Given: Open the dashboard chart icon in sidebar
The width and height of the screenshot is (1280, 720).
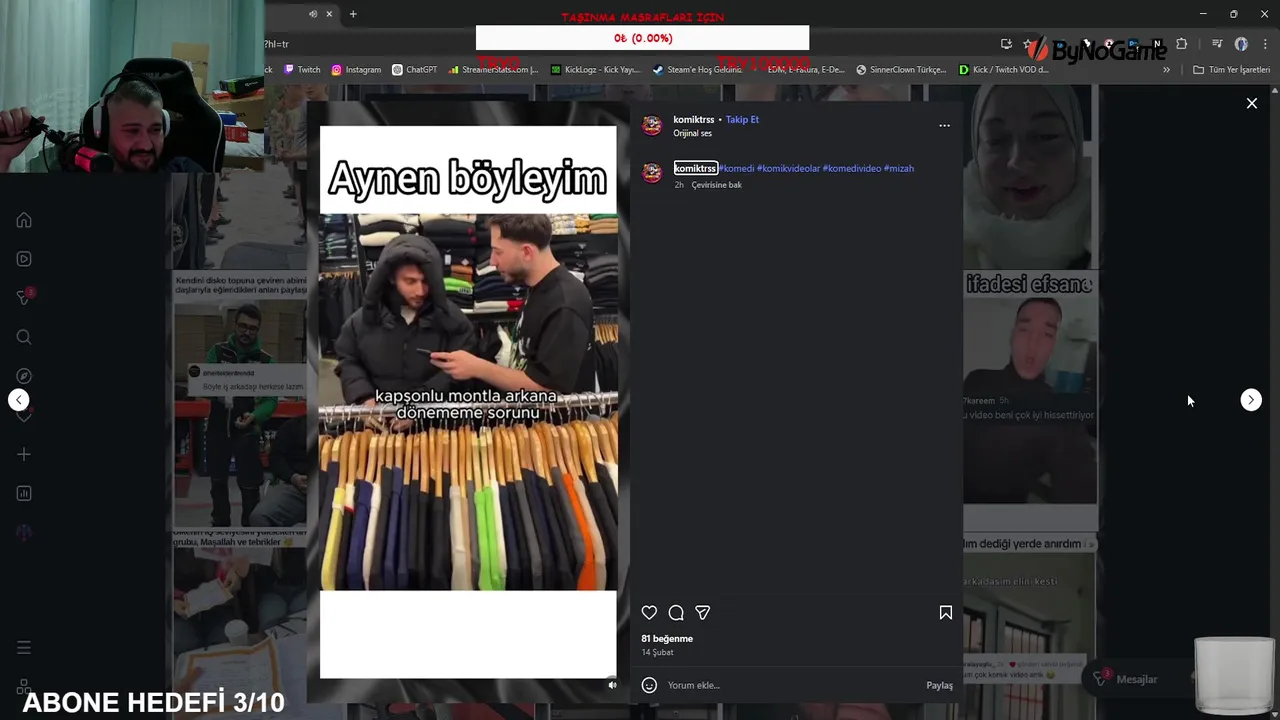Looking at the screenshot, I should tap(24, 493).
